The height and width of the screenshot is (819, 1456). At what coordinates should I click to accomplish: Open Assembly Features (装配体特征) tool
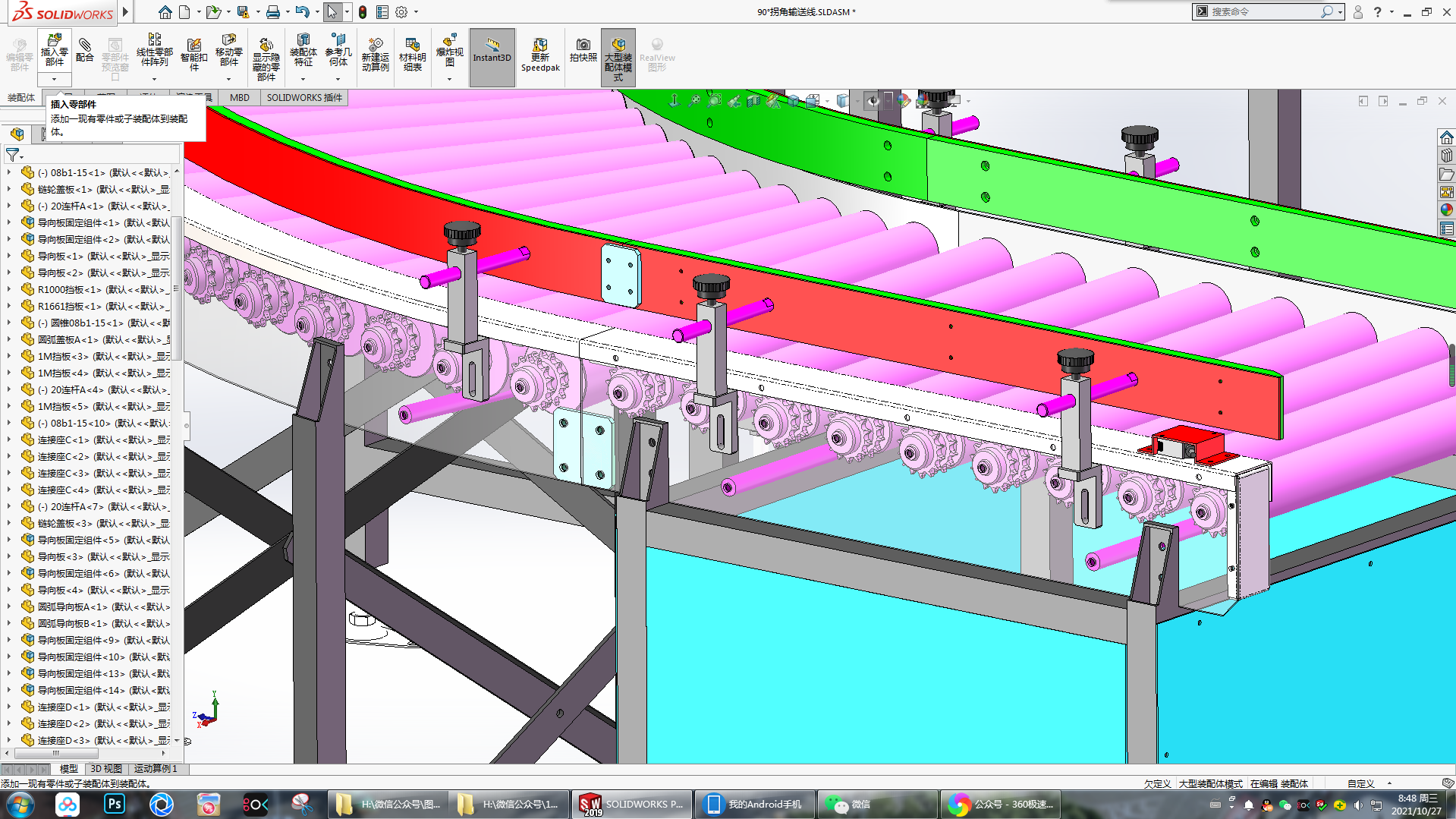click(x=303, y=50)
